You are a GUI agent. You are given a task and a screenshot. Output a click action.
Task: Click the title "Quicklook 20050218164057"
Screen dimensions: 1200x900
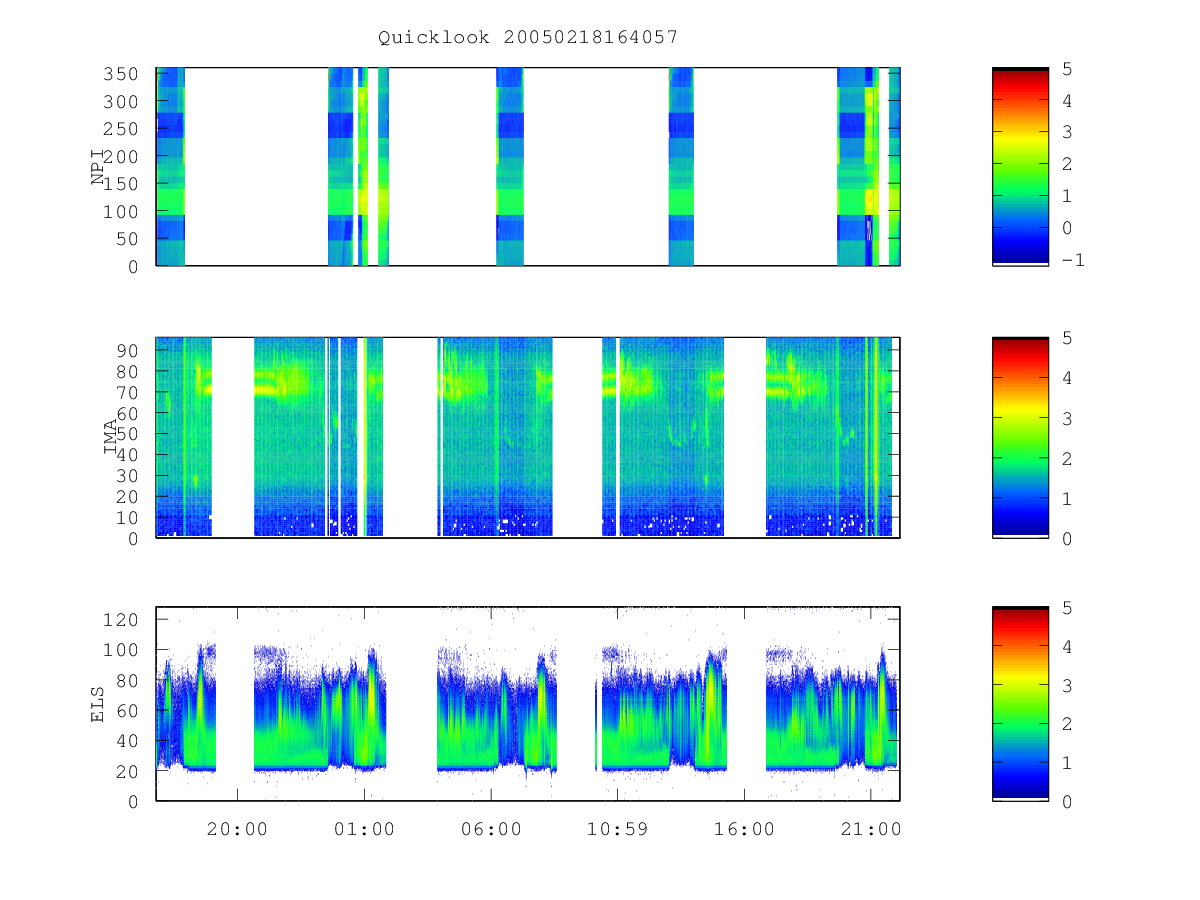coord(528,37)
